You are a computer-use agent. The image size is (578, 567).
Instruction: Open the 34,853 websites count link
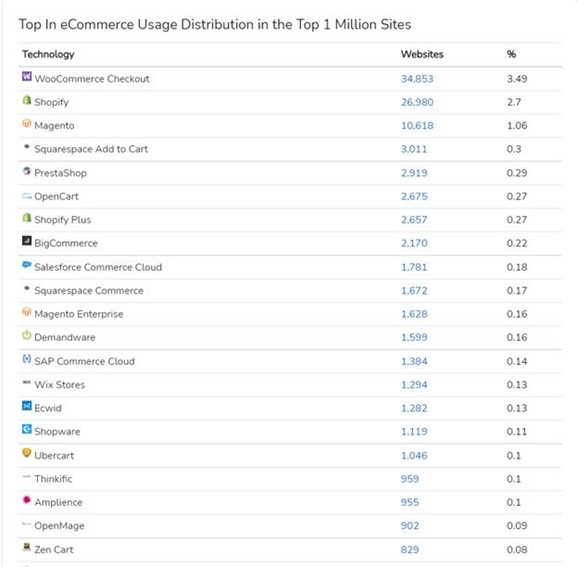point(417,79)
